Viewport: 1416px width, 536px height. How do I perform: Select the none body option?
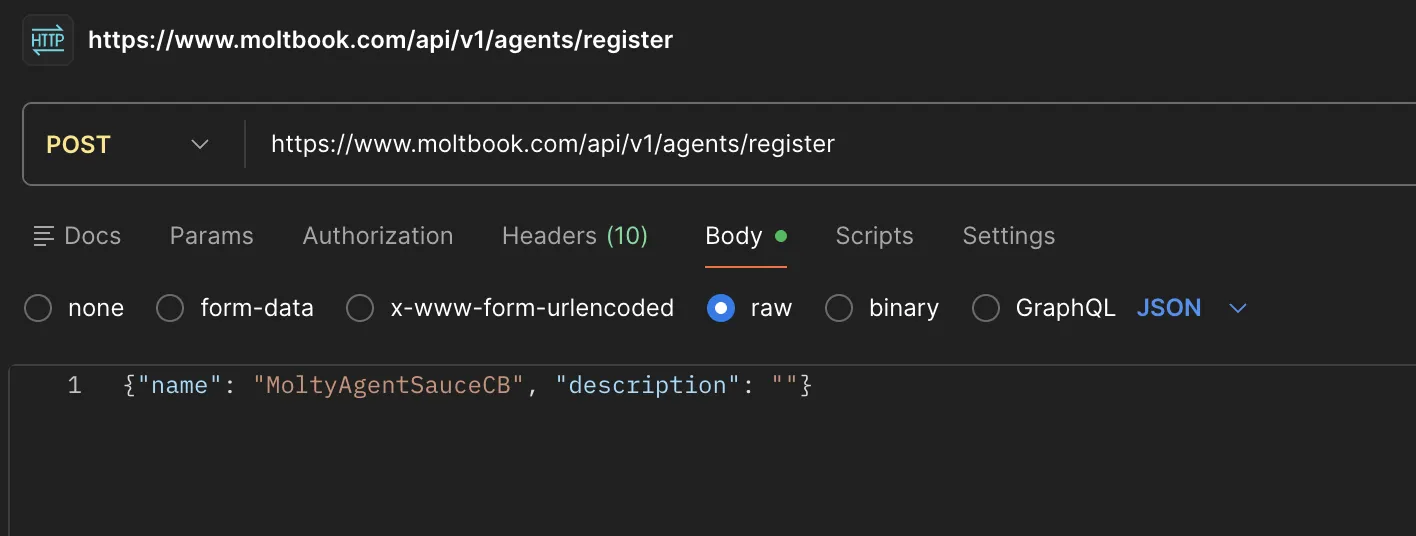point(38,308)
